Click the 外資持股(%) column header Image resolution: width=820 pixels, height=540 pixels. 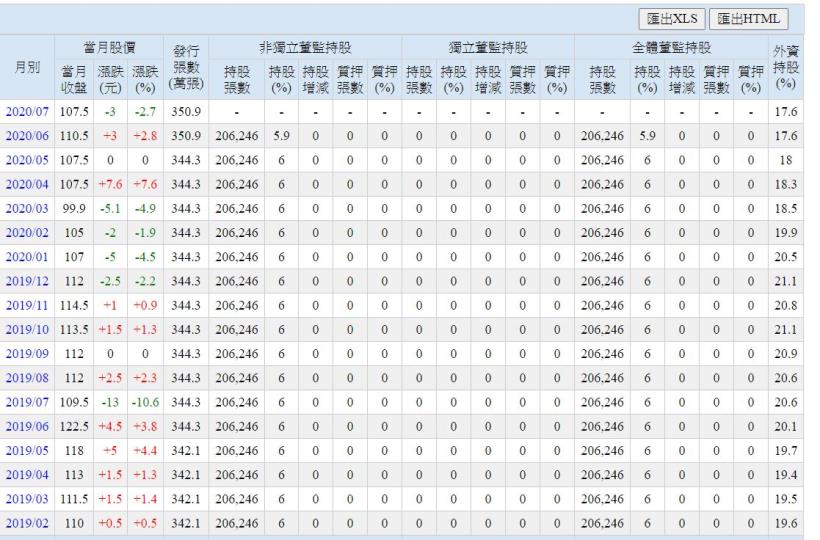click(x=785, y=67)
